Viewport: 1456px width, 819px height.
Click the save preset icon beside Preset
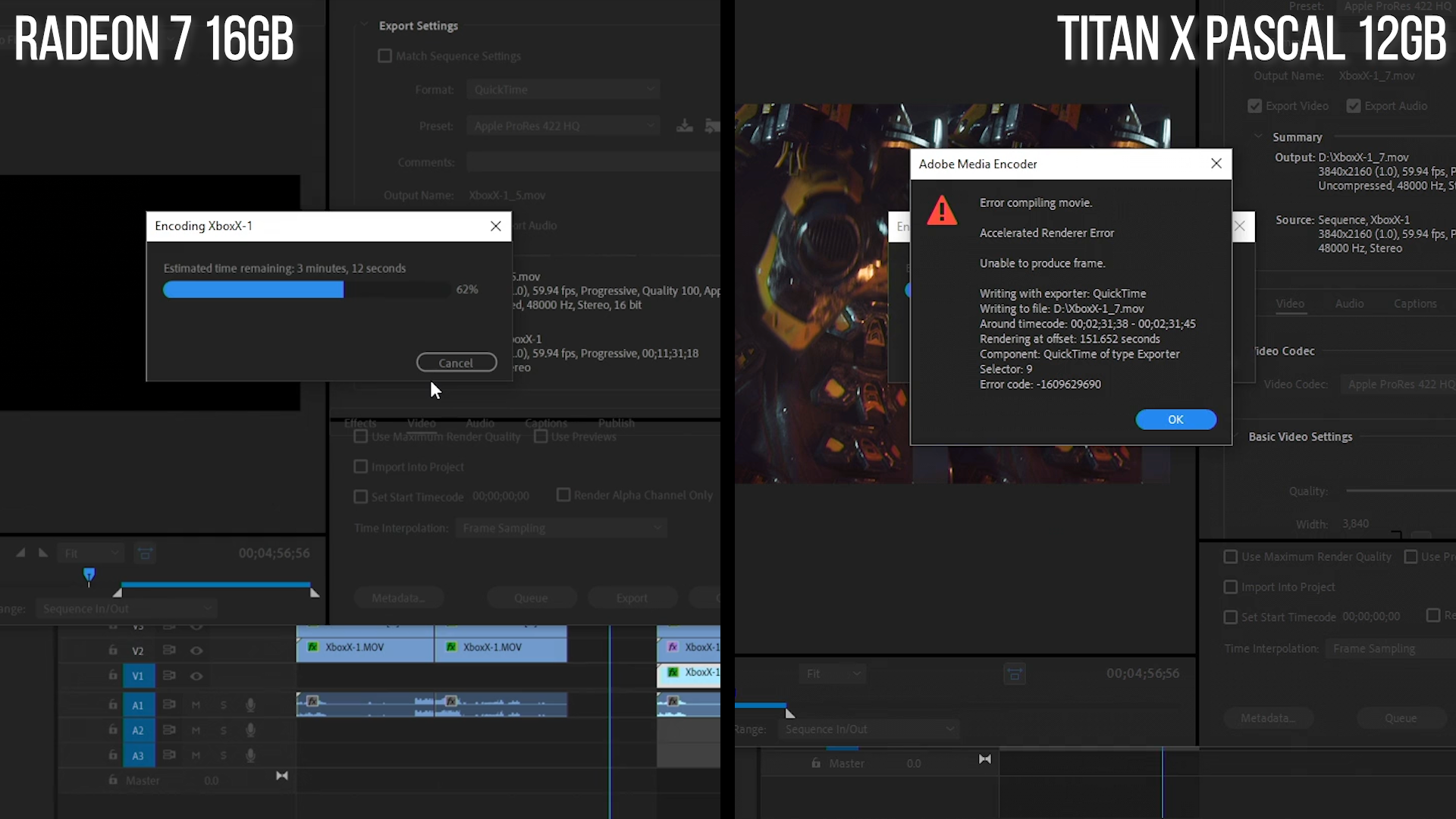coord(684,126)
